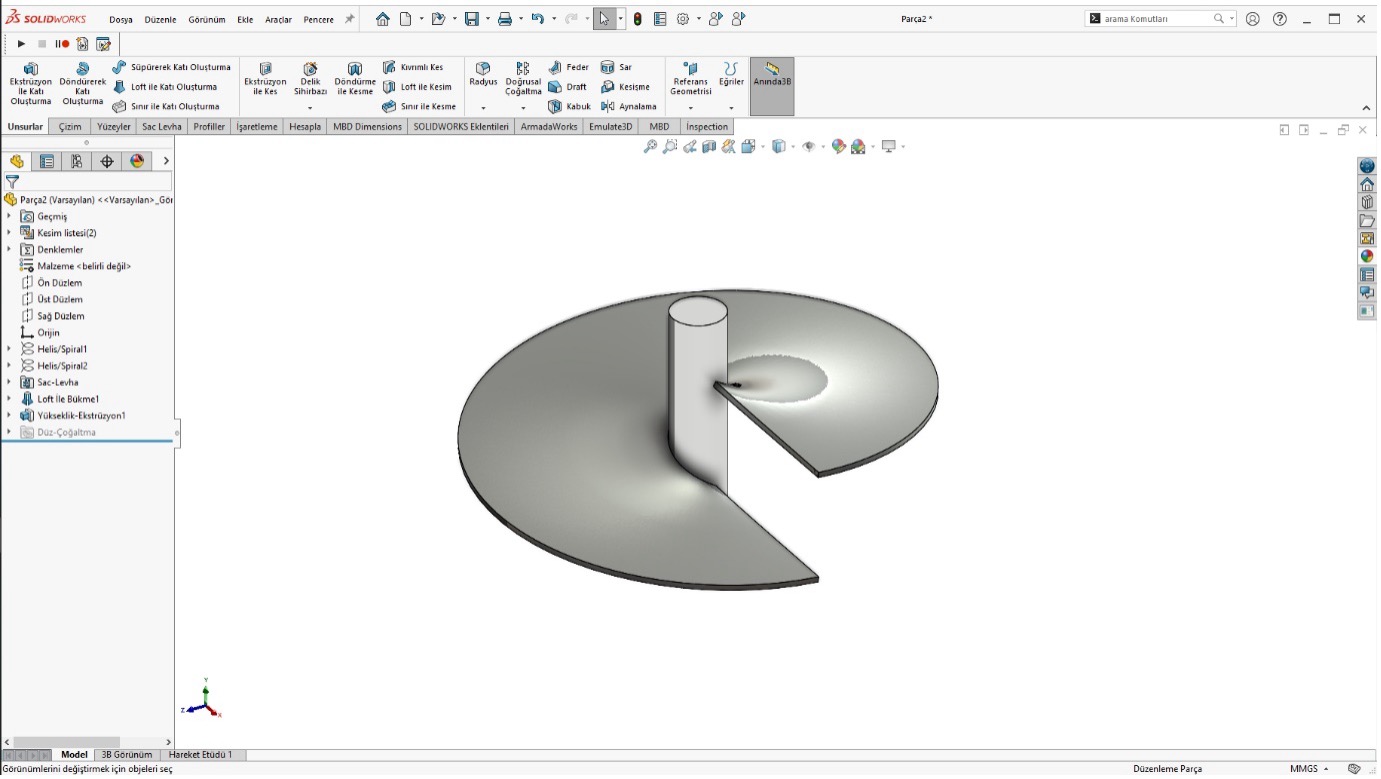Toggle Hide/Show Items eye icon

810,146
